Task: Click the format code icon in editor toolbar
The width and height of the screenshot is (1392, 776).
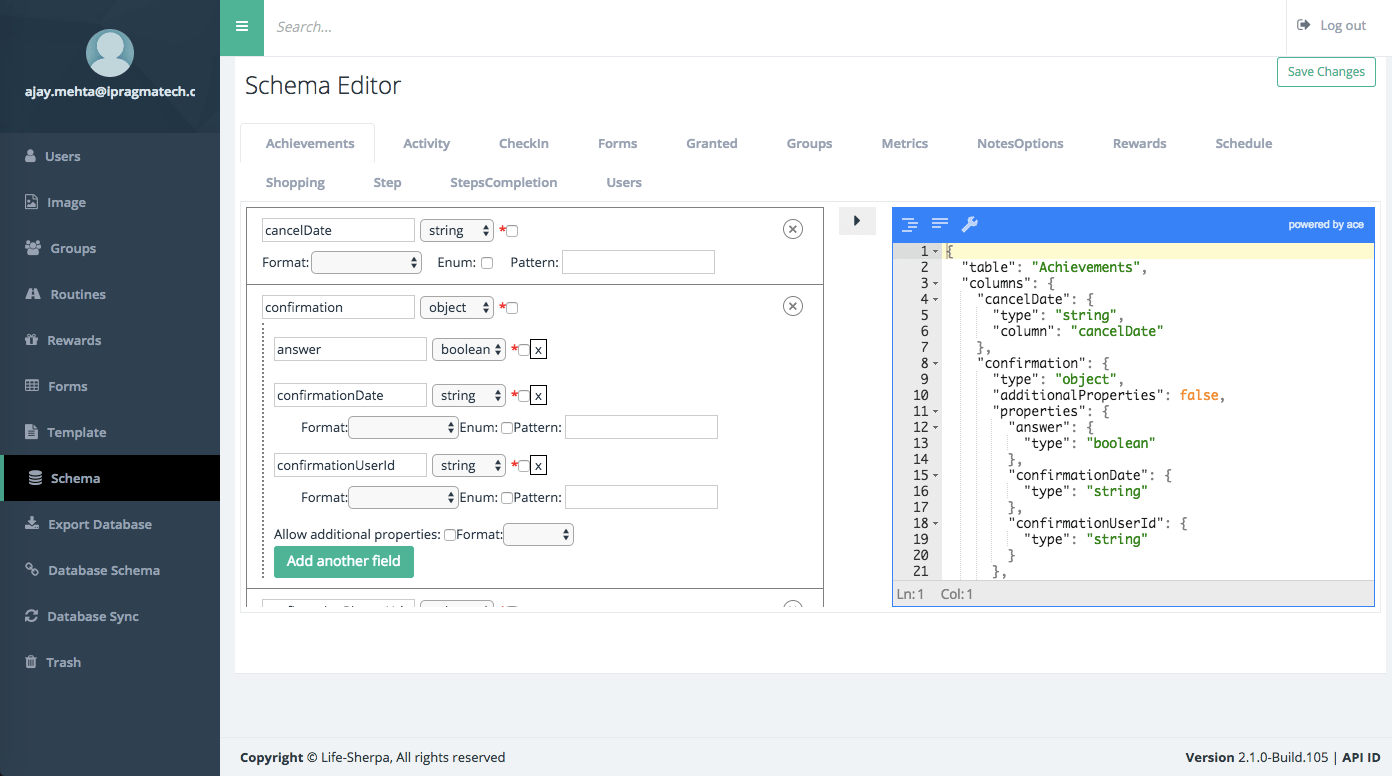Action: 909,224
